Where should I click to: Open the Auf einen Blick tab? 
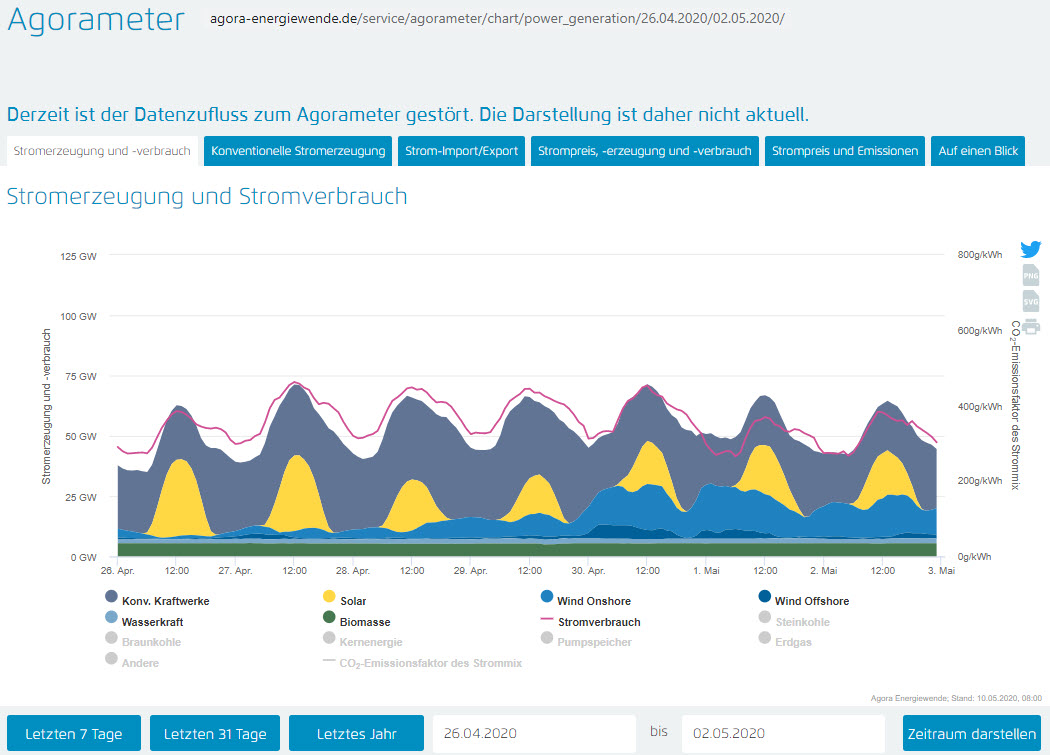coord(978,151)
